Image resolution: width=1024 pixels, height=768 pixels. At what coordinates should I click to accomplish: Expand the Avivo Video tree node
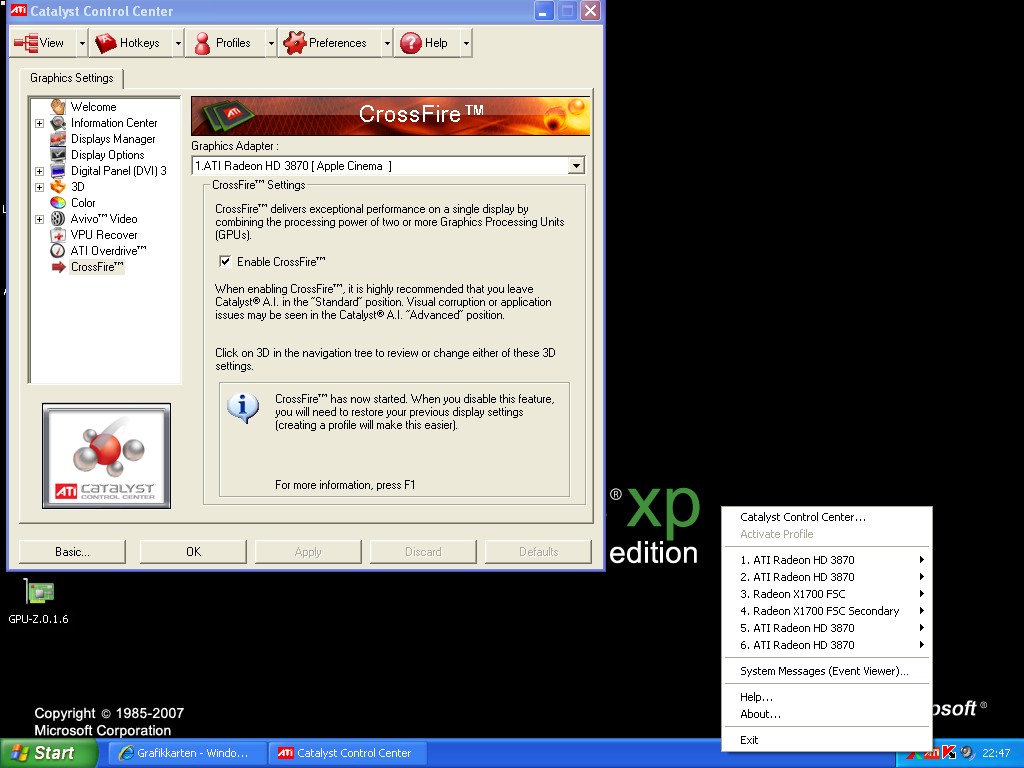[x=39, y=219]
